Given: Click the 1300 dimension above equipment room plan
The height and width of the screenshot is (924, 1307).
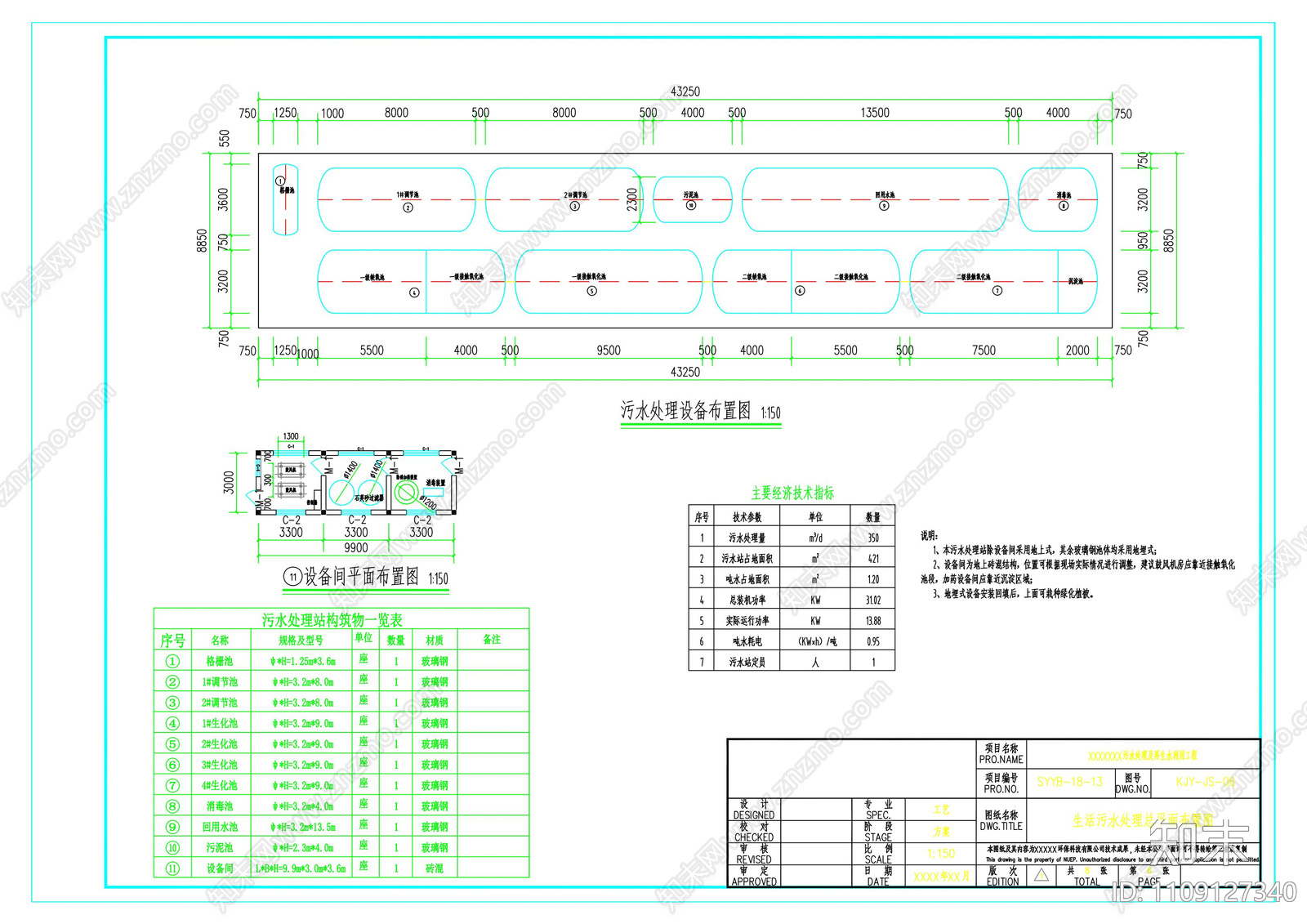Looking at the screenshot, I should [x=291, y=436].
